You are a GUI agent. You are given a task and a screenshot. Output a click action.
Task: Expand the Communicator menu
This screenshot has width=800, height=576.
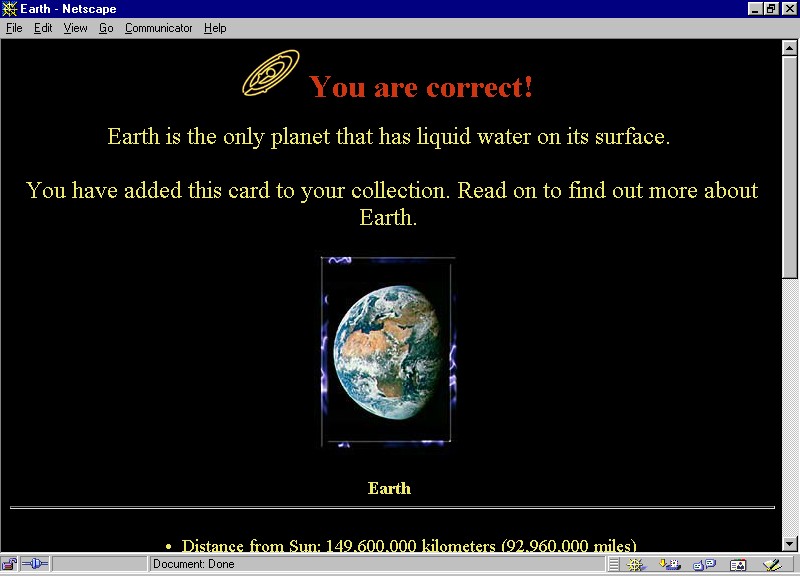158,28
